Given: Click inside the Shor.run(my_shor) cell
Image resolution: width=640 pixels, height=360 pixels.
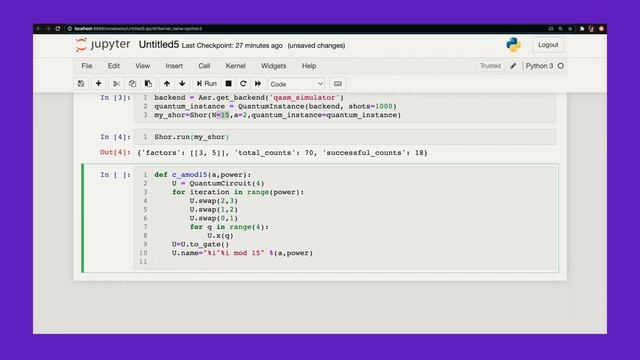Looking at the screenshot, I should pos(344,137).
